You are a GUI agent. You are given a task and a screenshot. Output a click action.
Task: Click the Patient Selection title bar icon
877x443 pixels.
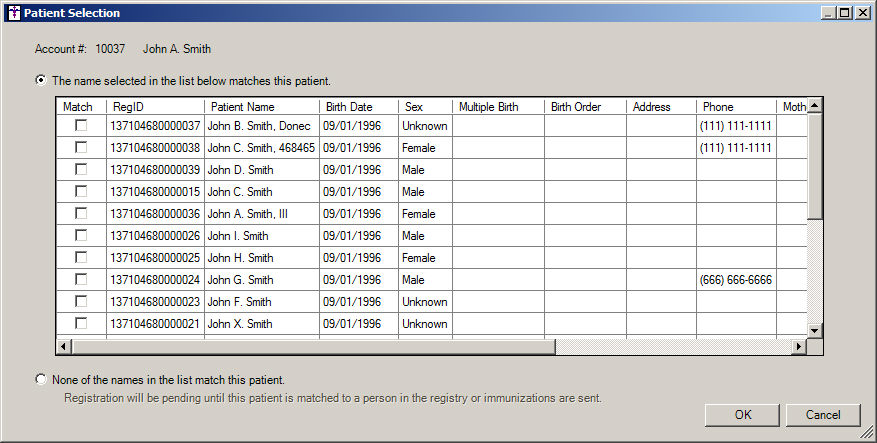pyautogui.click(x=13, y=13)
